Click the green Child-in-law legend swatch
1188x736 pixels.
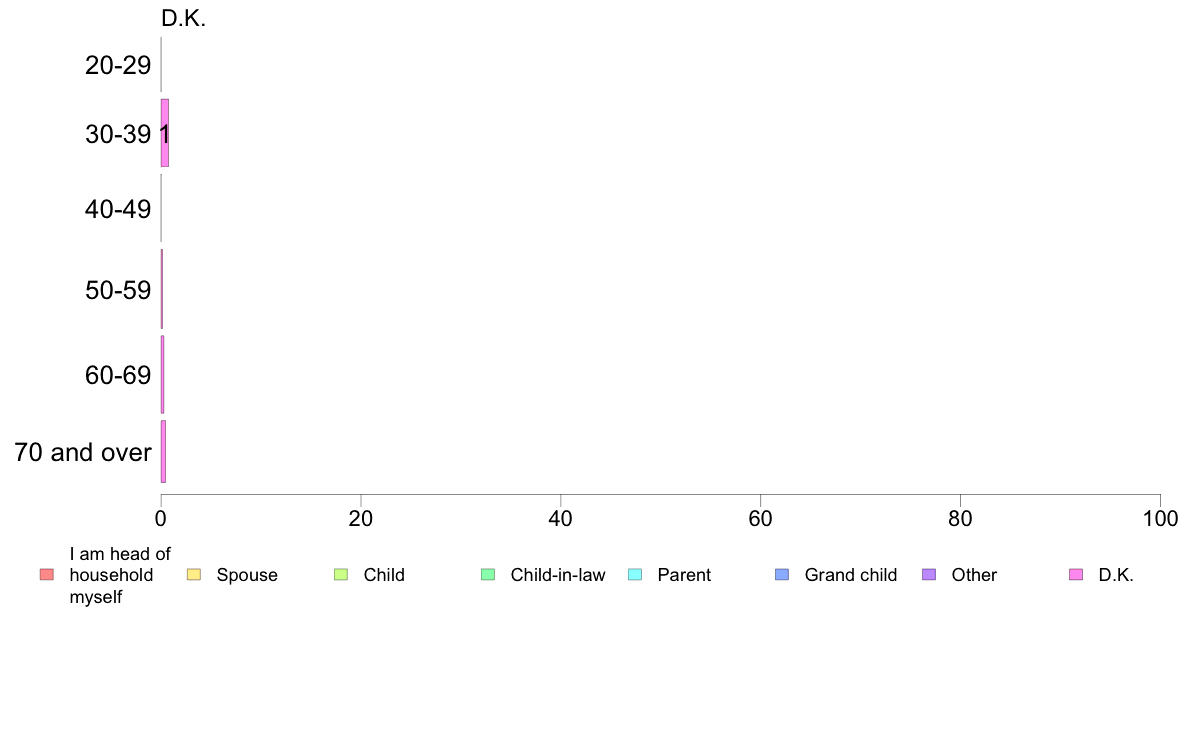point(488,575)
